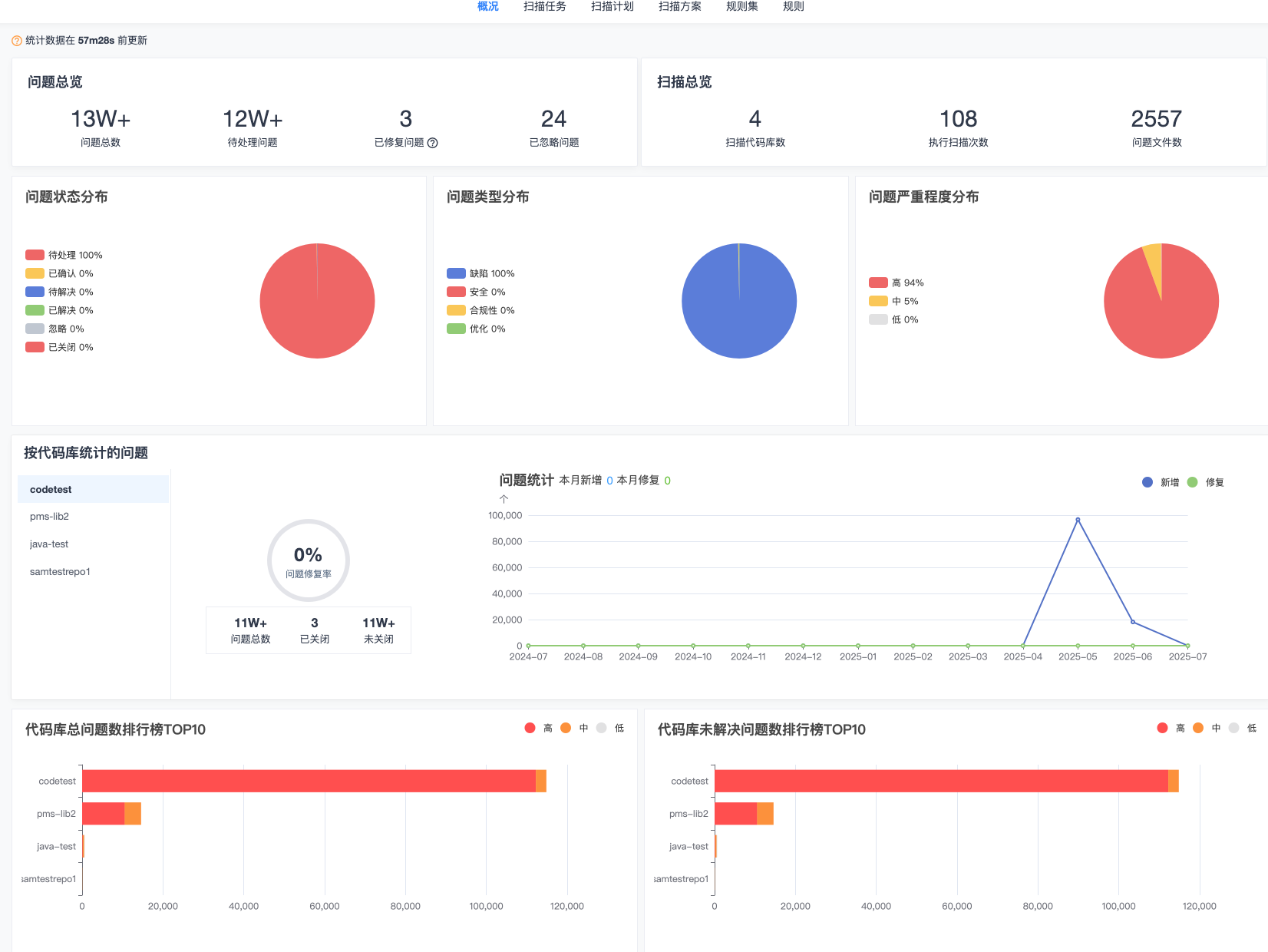The image size is (1268, 952).
Task: Click the 0% 问题修复率 progress circle
Action: tap(309, 560)
